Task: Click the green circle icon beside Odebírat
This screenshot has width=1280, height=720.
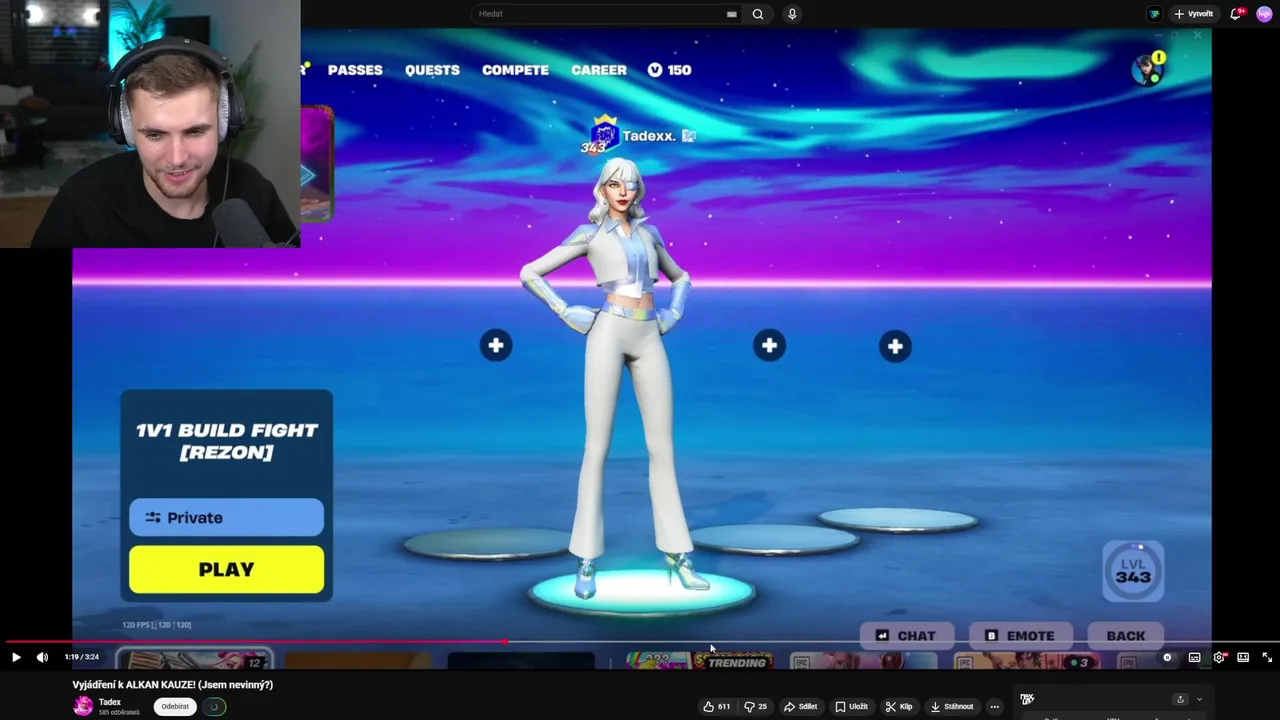Action: pyautogui.click(x=214, y=707)
